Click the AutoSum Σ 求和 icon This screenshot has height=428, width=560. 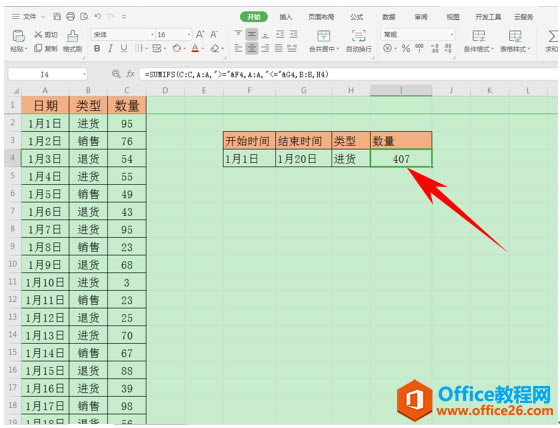point(552,41)
